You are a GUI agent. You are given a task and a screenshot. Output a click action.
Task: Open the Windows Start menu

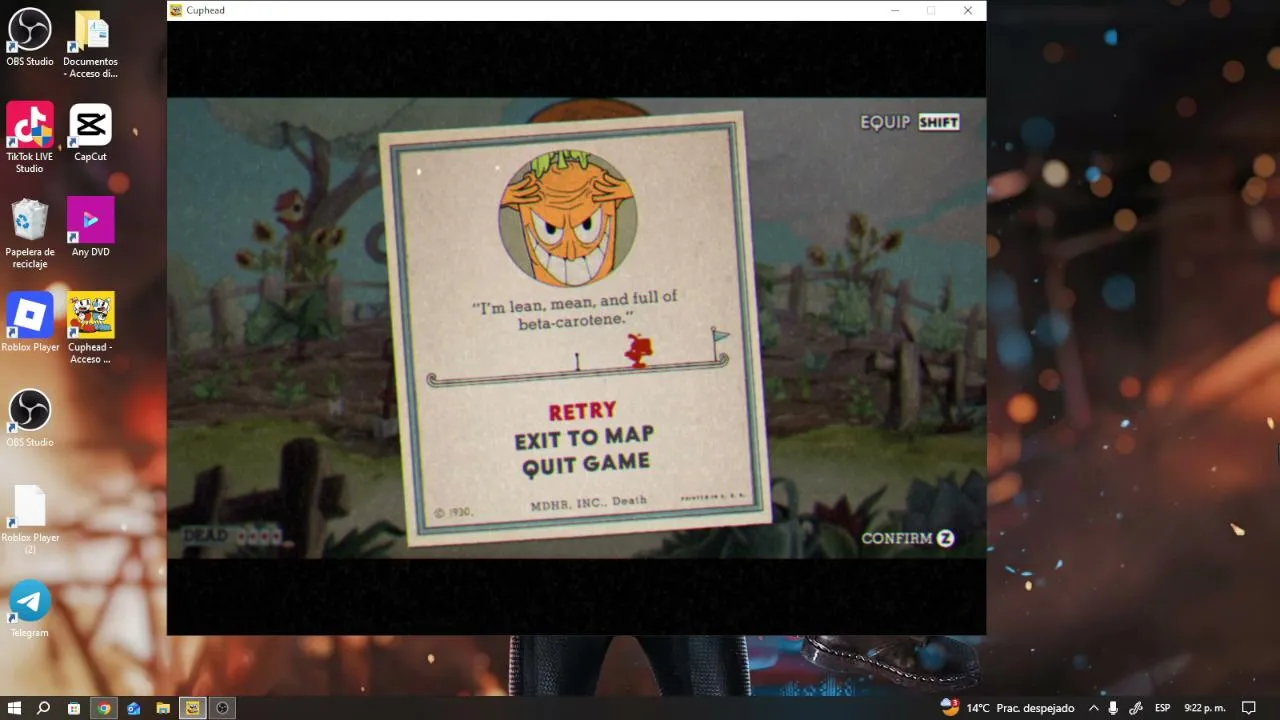pyautogui.click(x=14, y=708)
